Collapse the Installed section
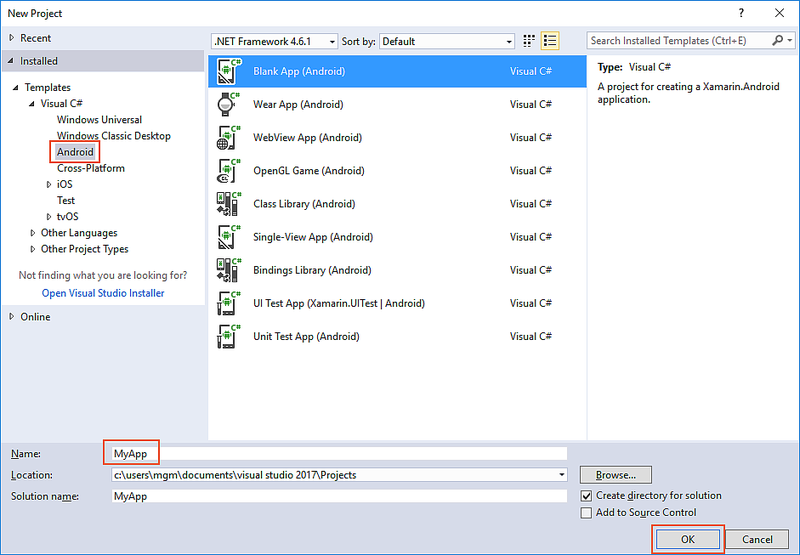This screenshot has height=555, width=800. pos(11,61)
